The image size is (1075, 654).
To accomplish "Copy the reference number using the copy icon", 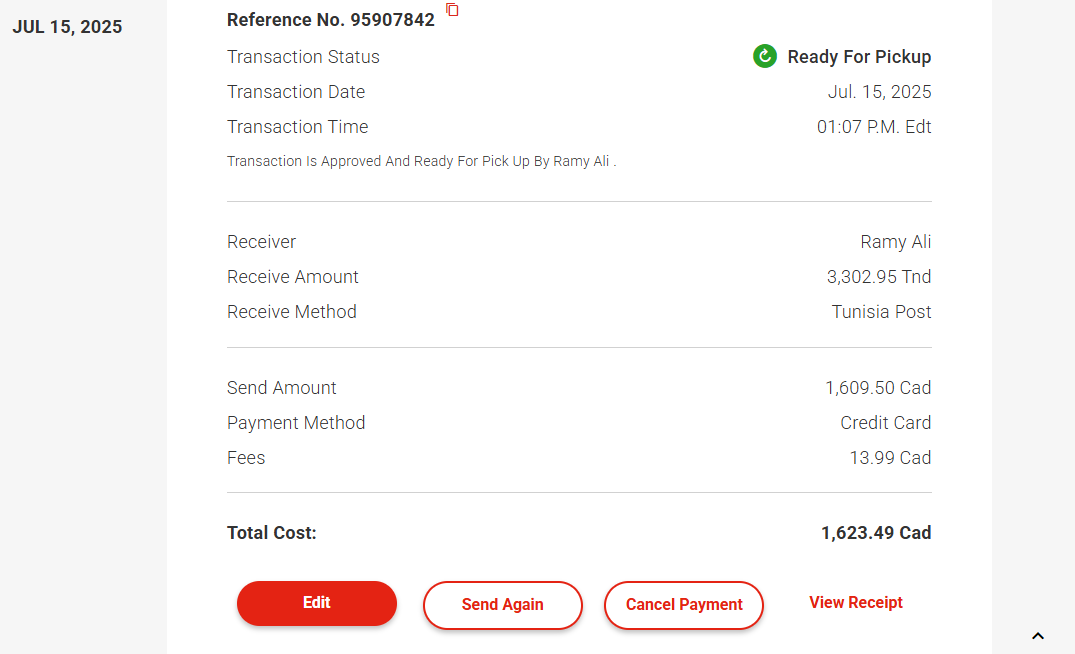I will pyautogui.click(x=453, y=10).
